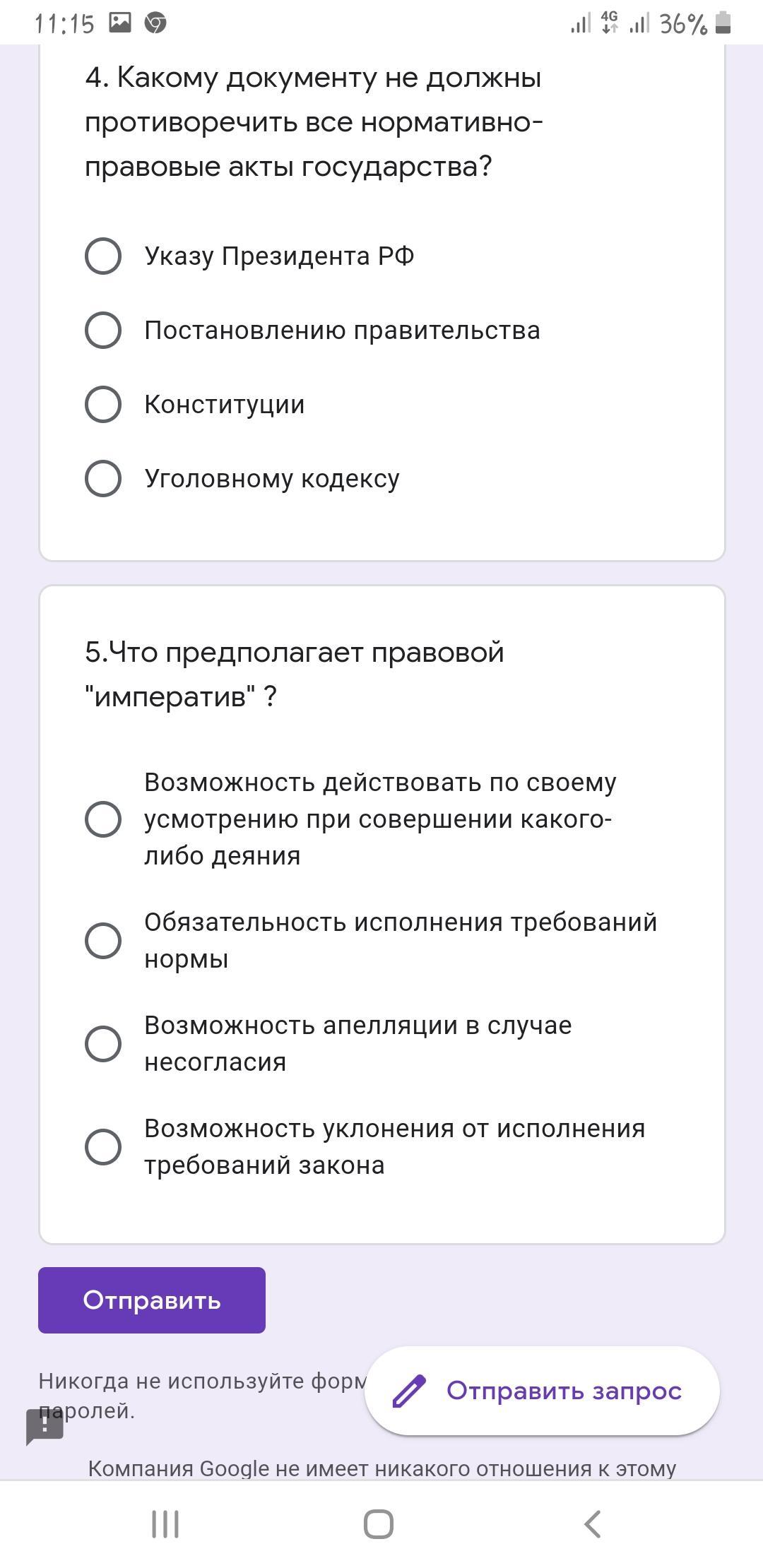The height and width of the screenshot is (1568, 763).
Task: Pick Обязательность исполнения требований нормы
Action: (103, 941)
